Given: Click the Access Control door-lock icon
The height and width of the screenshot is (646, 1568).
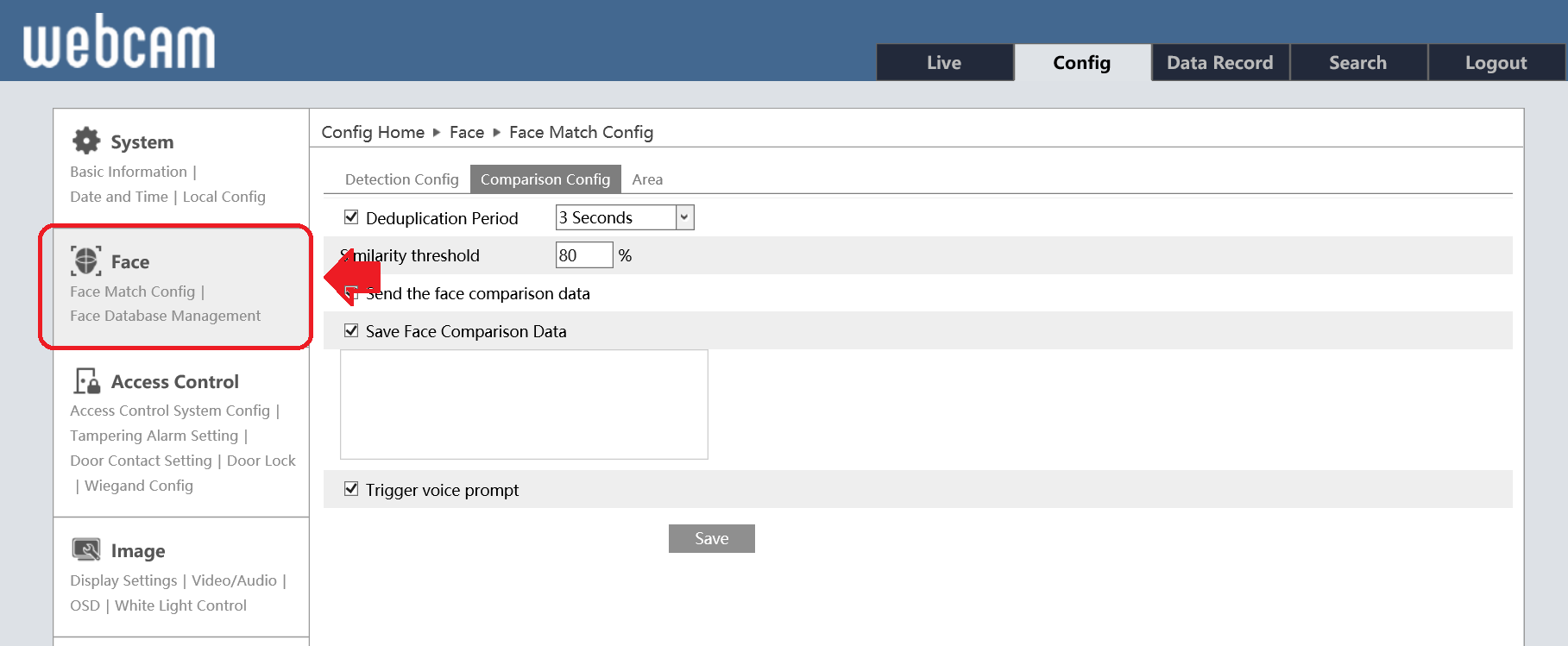Looking at the screenshot, I should pos(86,381).
